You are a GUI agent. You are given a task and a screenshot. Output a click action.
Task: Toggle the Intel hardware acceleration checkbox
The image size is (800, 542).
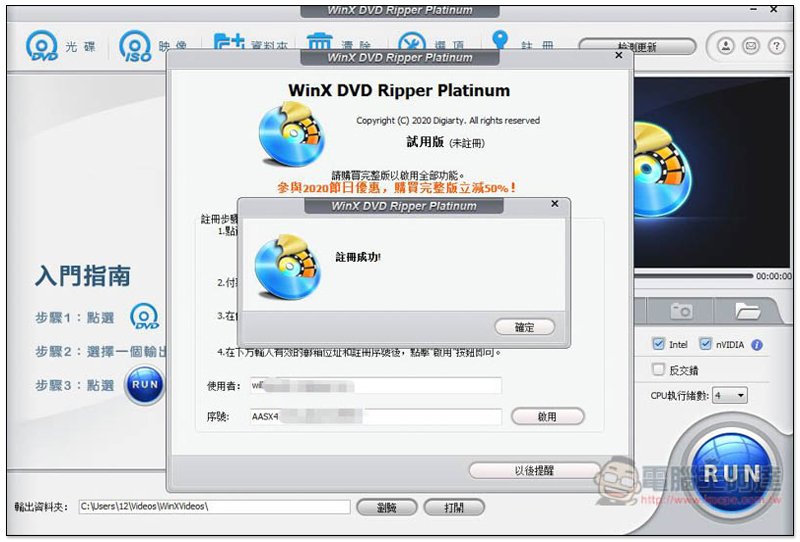point(658,344)
